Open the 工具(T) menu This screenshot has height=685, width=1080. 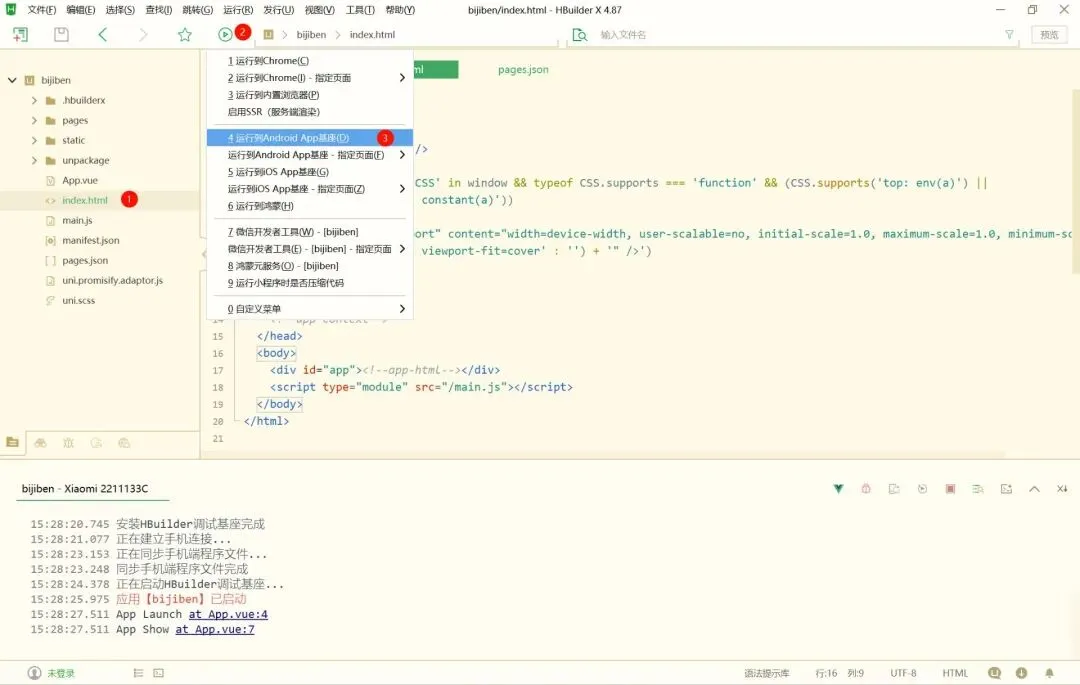click(360, 10)
